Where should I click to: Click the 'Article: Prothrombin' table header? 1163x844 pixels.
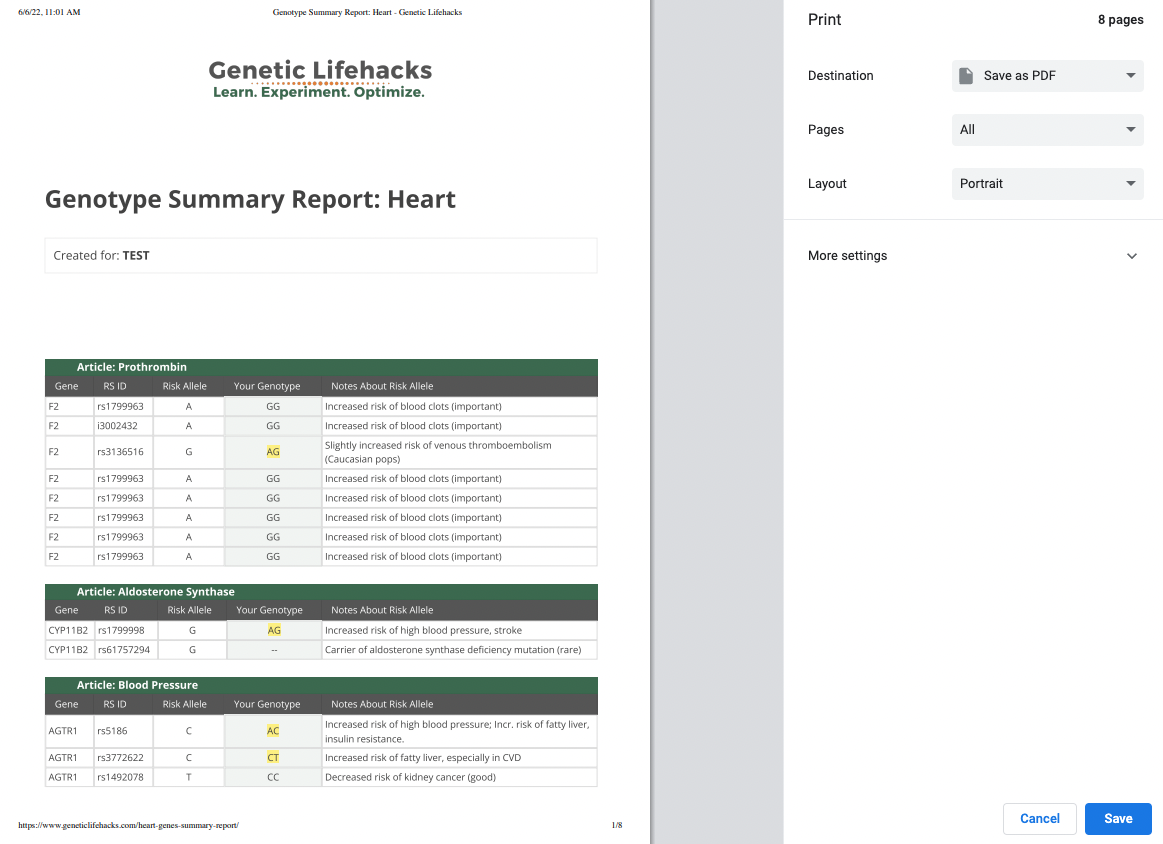[x=321, y=367]
